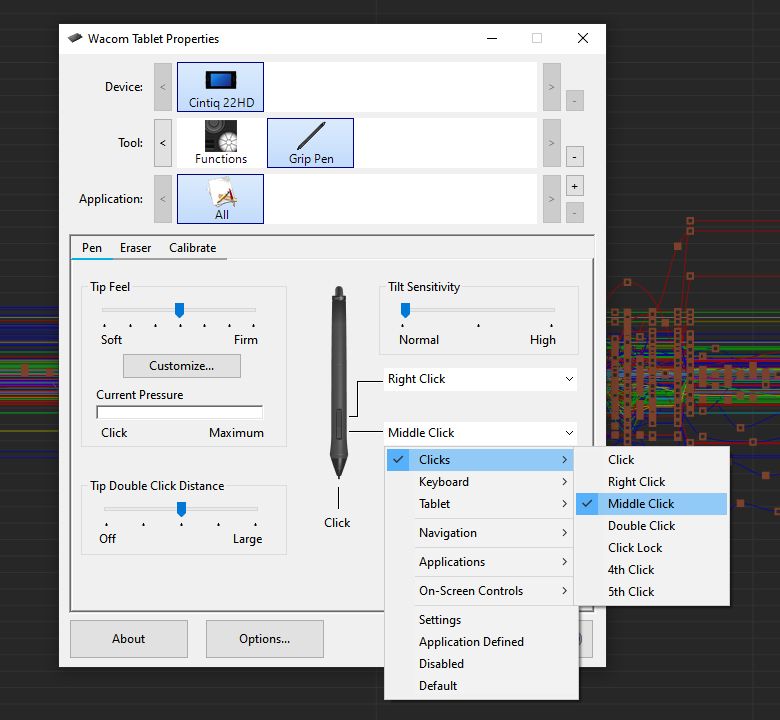Select the All applications icon
The width and height of the screenshot is (780, 720).
point(220,199)
